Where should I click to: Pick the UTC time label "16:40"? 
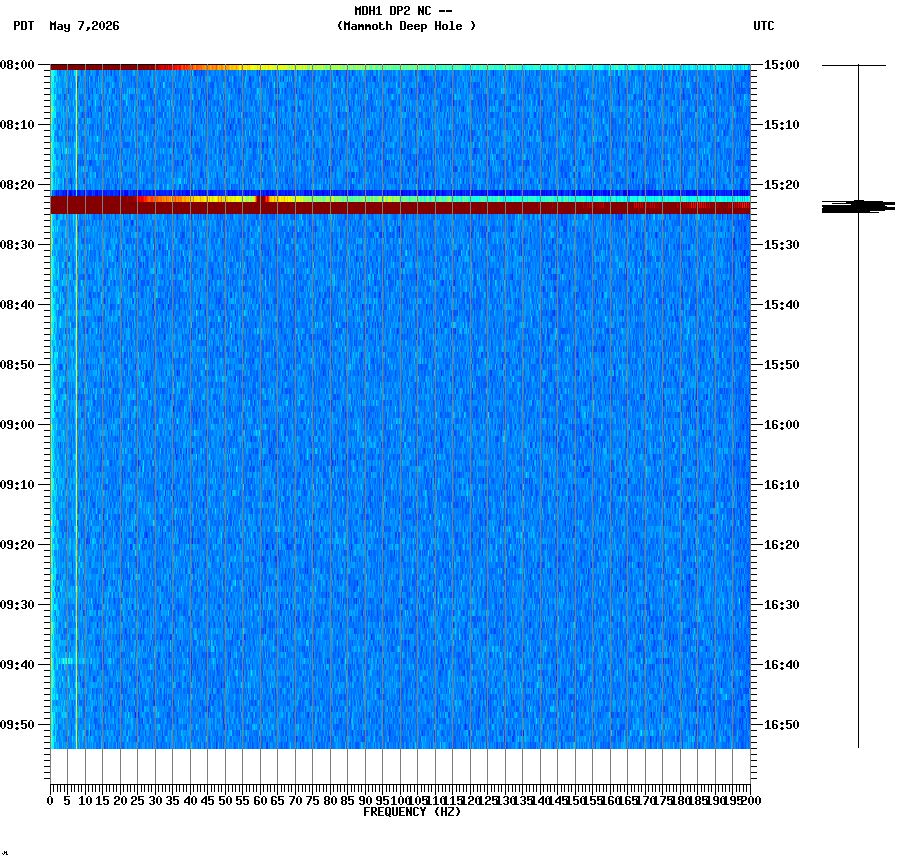(x=782, y=665)
